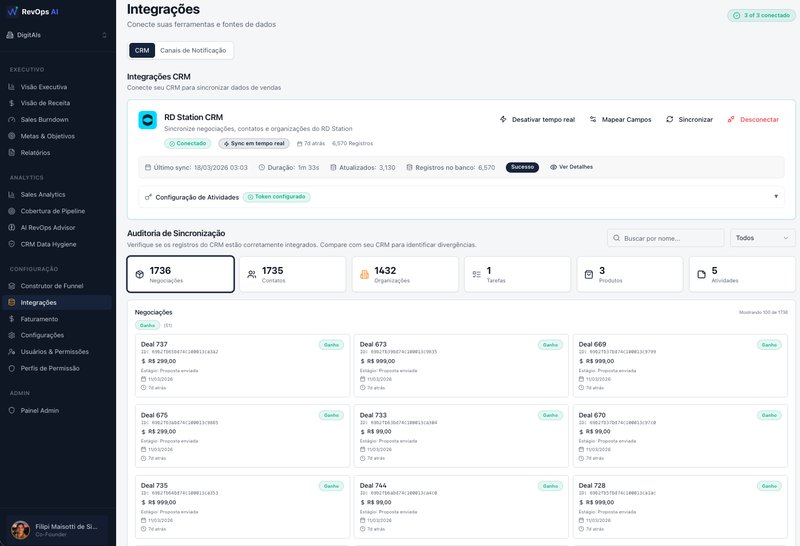This screenshot has width=800, height=546.
Task: Click the shield icon beside CRM Data Hygiene
Action: coord(12,244)
